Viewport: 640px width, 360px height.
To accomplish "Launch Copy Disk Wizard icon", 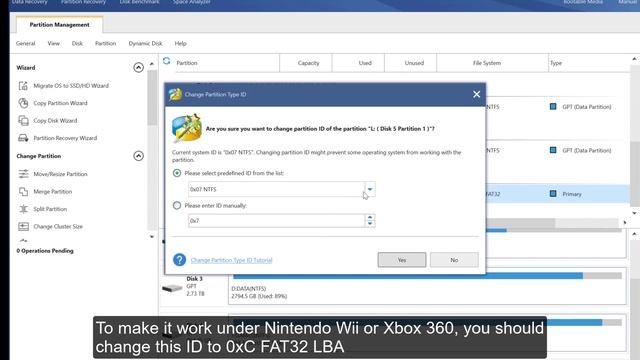I will [x=23, y=121].
